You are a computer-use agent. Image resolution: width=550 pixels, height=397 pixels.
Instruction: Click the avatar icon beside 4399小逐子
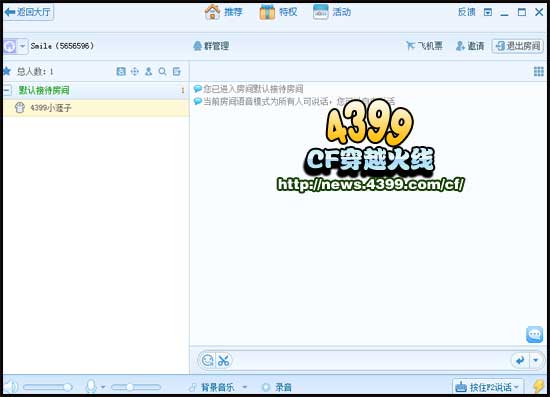[x=20, y=108]
